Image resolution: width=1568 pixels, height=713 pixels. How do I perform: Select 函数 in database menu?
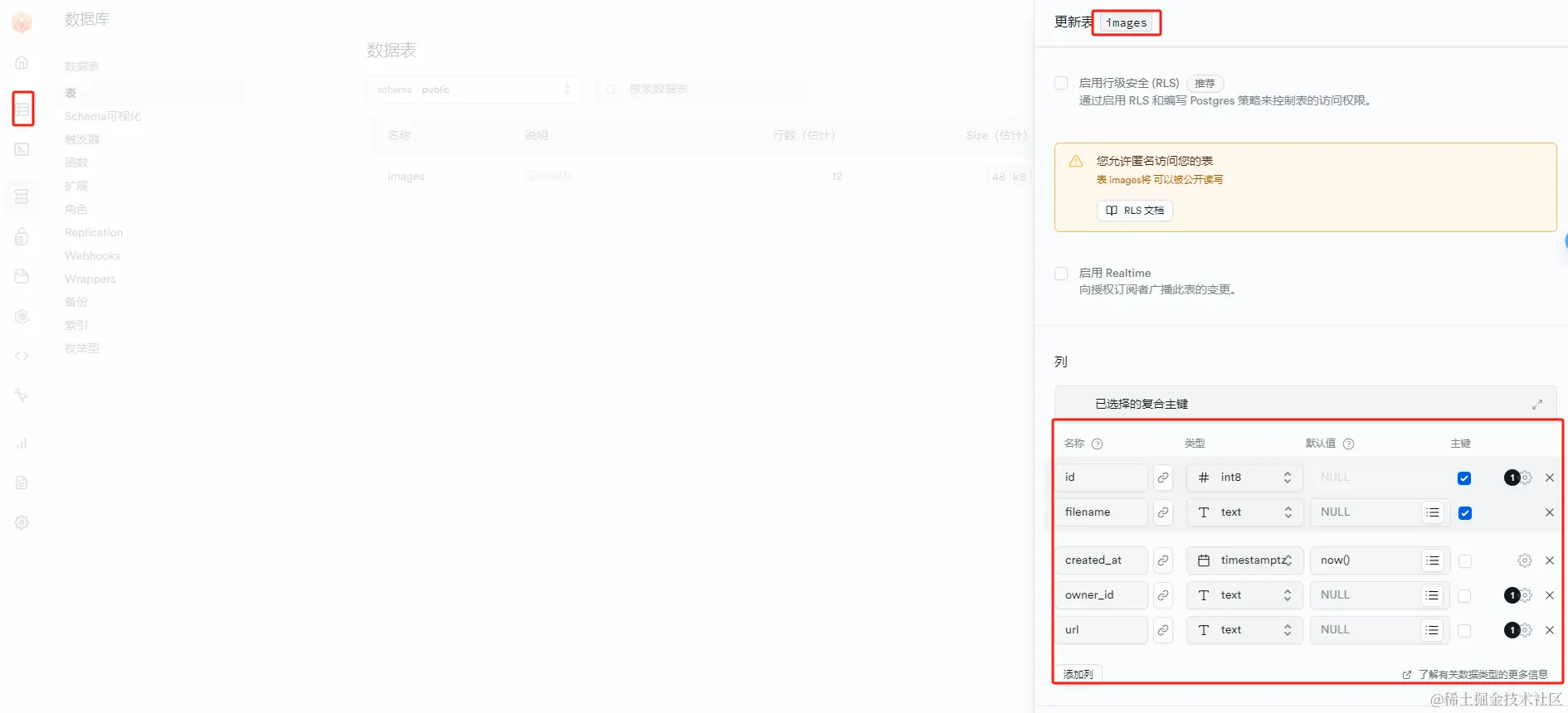[76, 162]
